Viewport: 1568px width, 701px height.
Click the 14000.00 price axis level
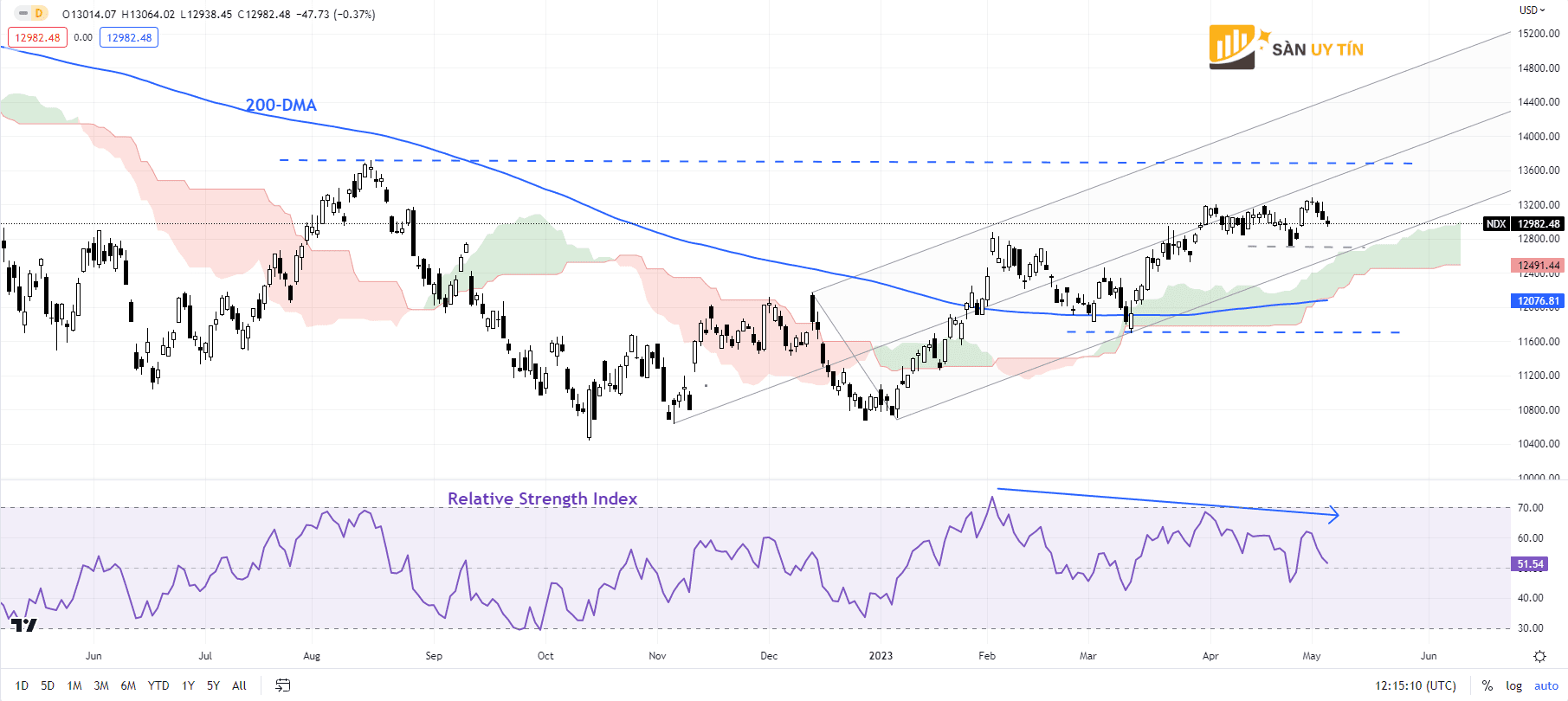click(1539, 137)
